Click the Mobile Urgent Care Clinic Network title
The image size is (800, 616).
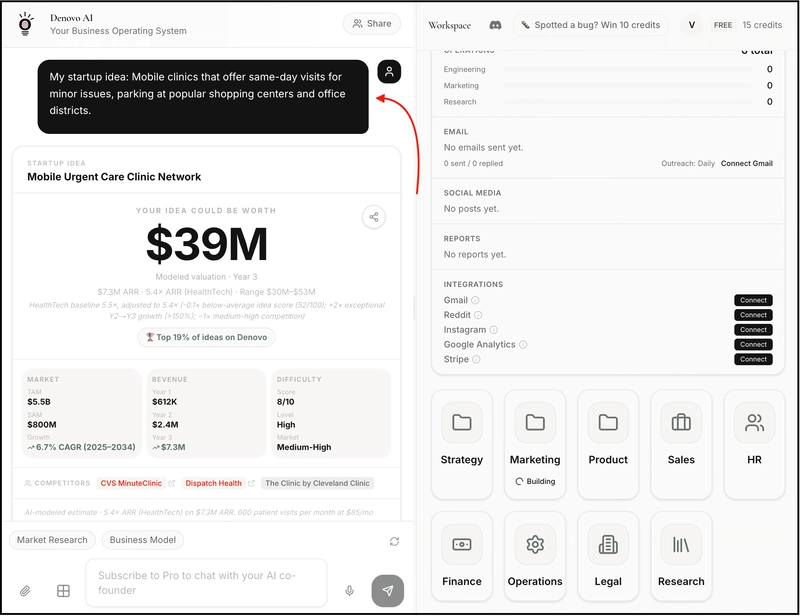[114, 177]
